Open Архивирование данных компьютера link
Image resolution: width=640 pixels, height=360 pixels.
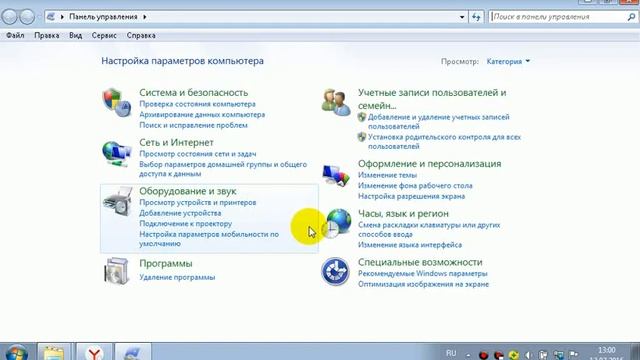point(202,115)
